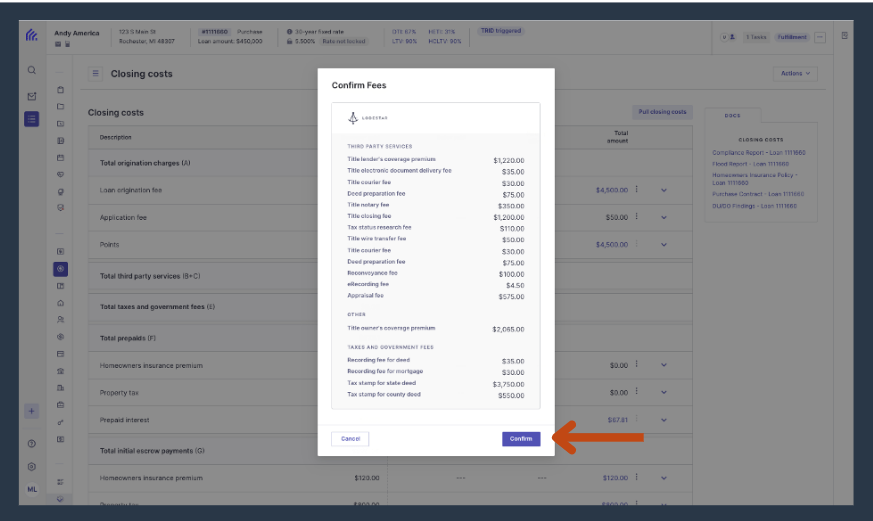Expand the Application fee row chevron

coord(664,218)
